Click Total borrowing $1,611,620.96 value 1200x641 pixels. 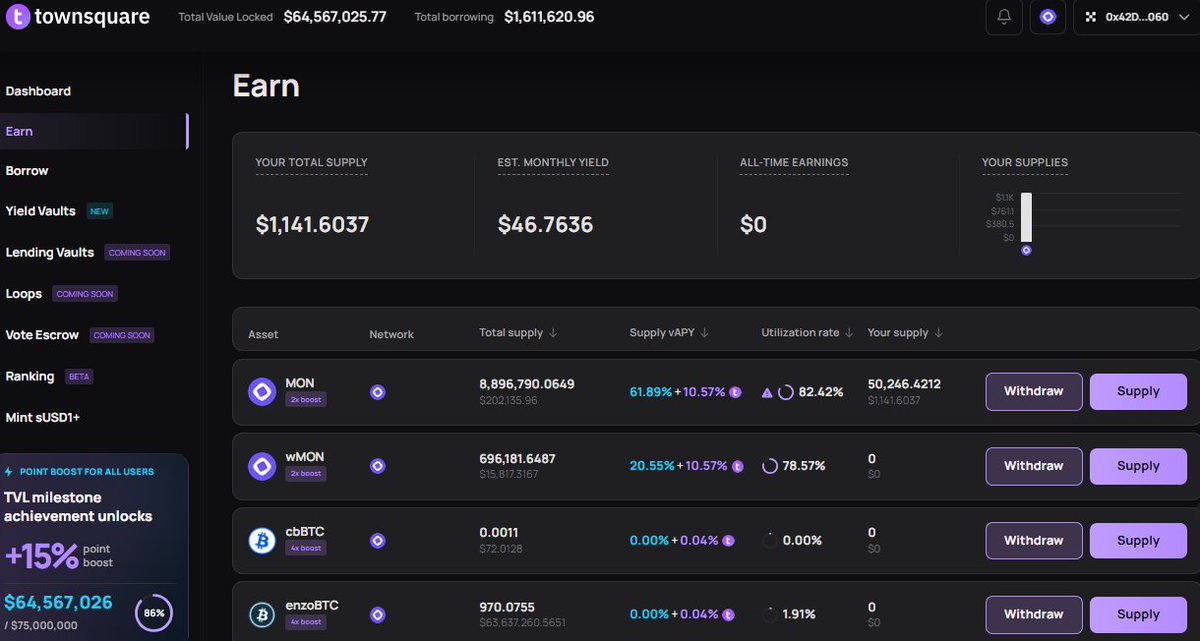[549, 17]
